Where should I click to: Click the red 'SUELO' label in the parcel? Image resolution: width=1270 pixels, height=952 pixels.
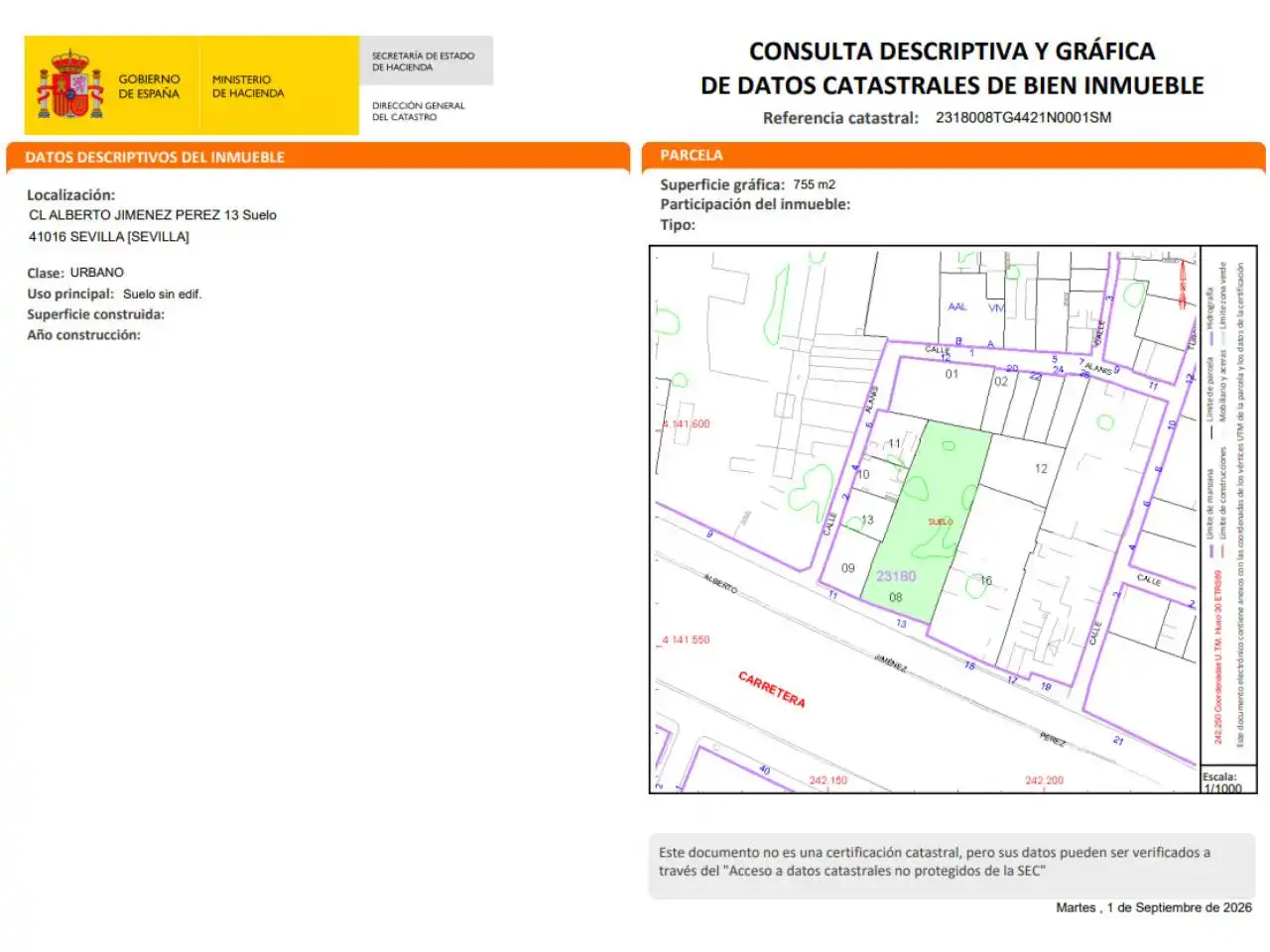tap(941, 522)
